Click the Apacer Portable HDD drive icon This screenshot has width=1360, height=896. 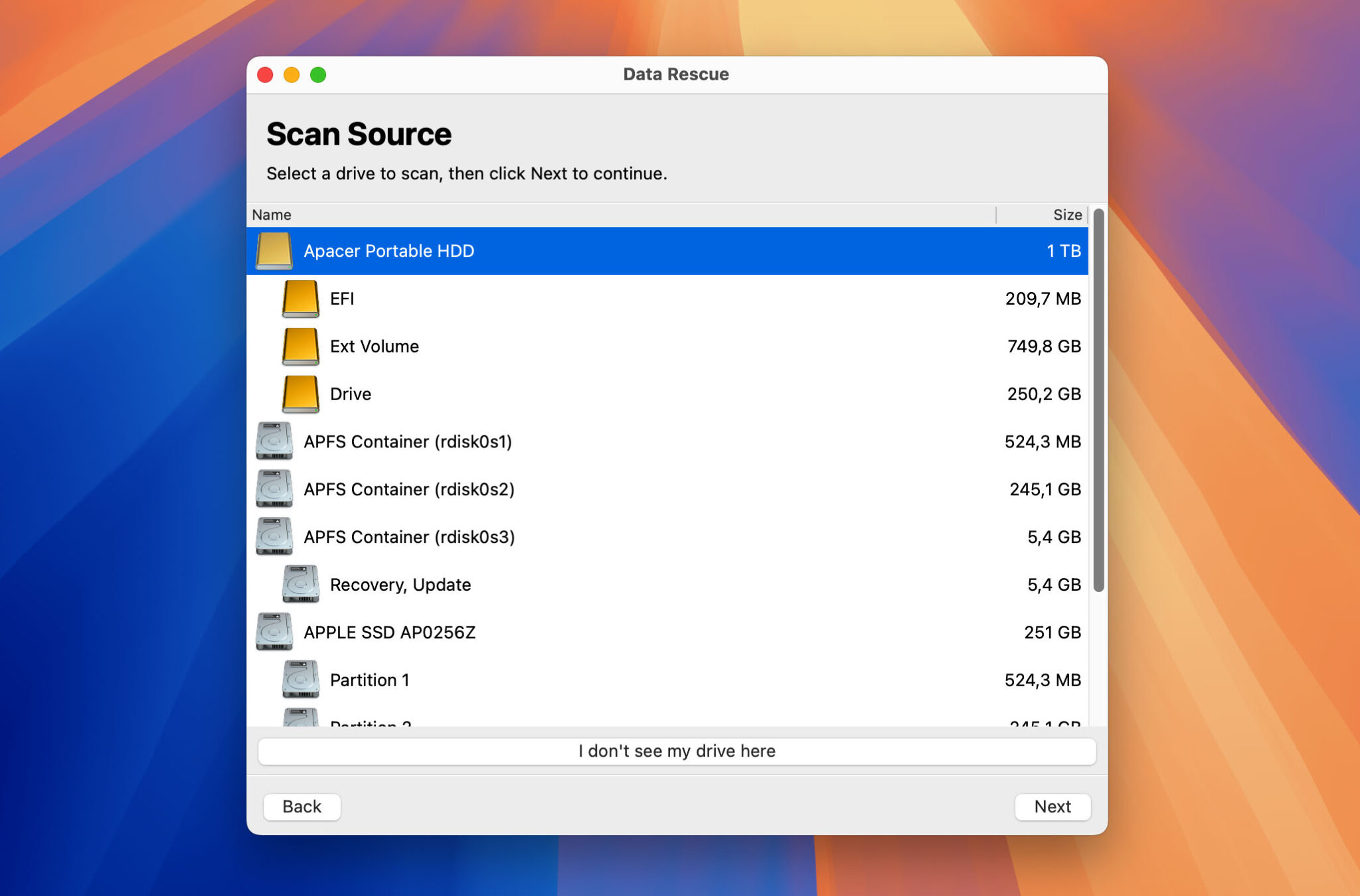(274, 251)
